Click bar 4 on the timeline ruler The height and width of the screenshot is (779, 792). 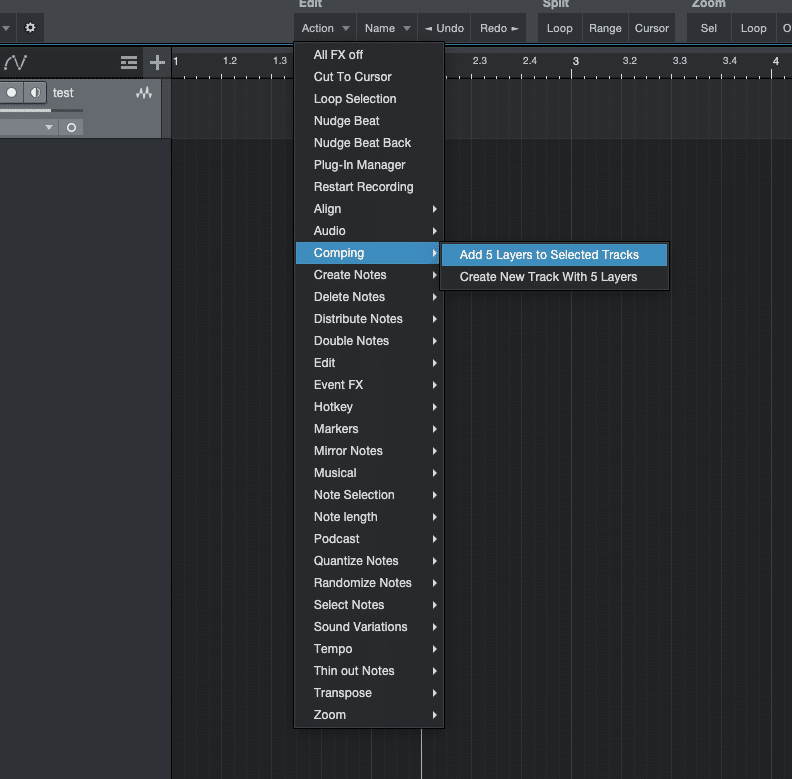point(775,62)
